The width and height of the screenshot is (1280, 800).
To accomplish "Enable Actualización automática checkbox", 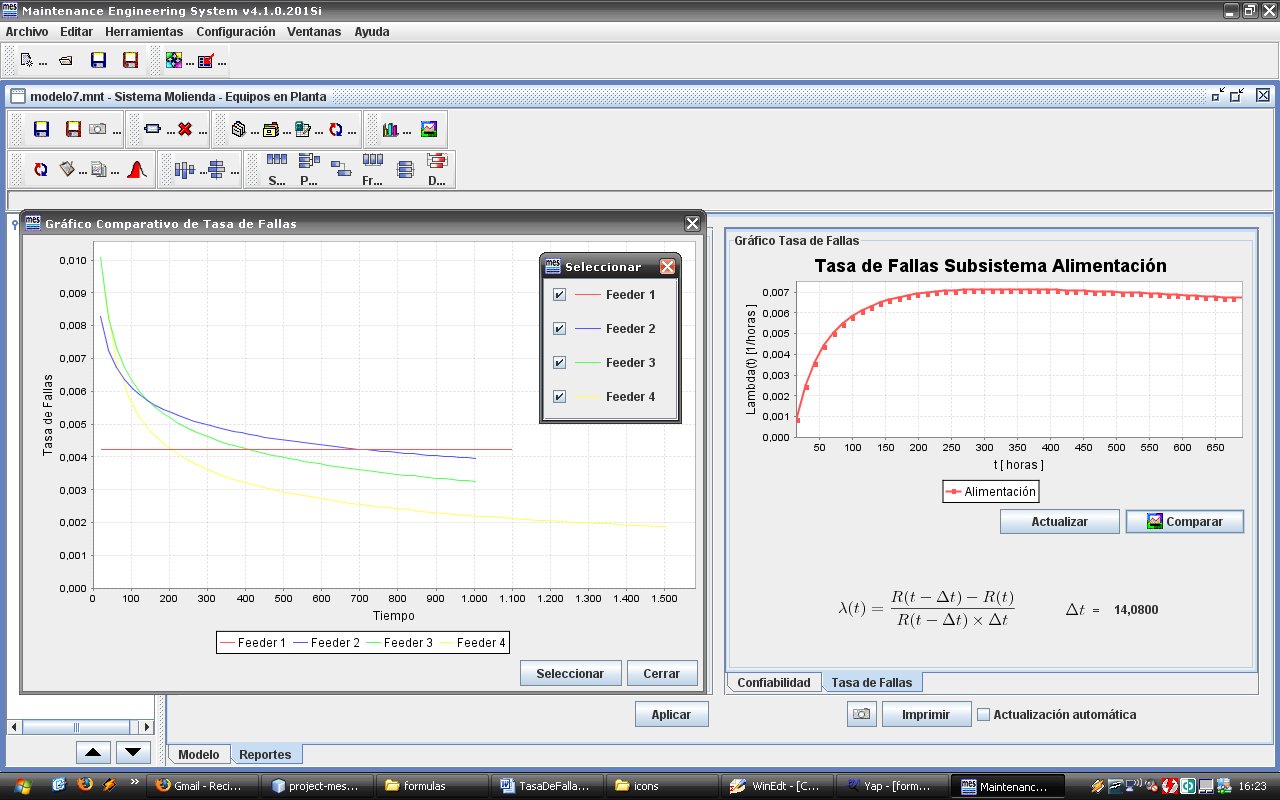I will 983,715.
